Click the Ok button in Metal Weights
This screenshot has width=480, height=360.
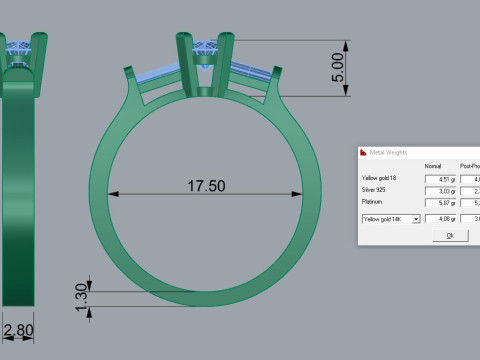[450, 236]
